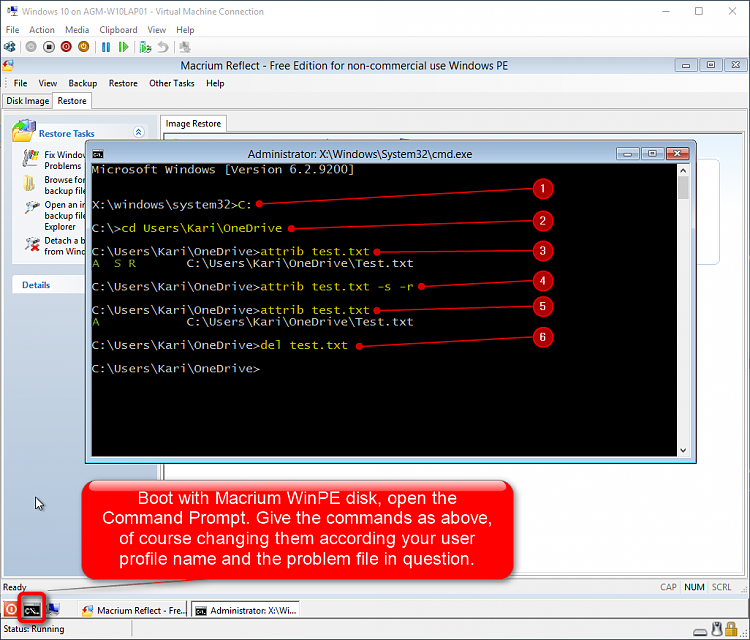The width and height of the screenshot is (750, 640).
Task: Click the Fix Windows boot problems icon
Action: click(x=29, y=157)
